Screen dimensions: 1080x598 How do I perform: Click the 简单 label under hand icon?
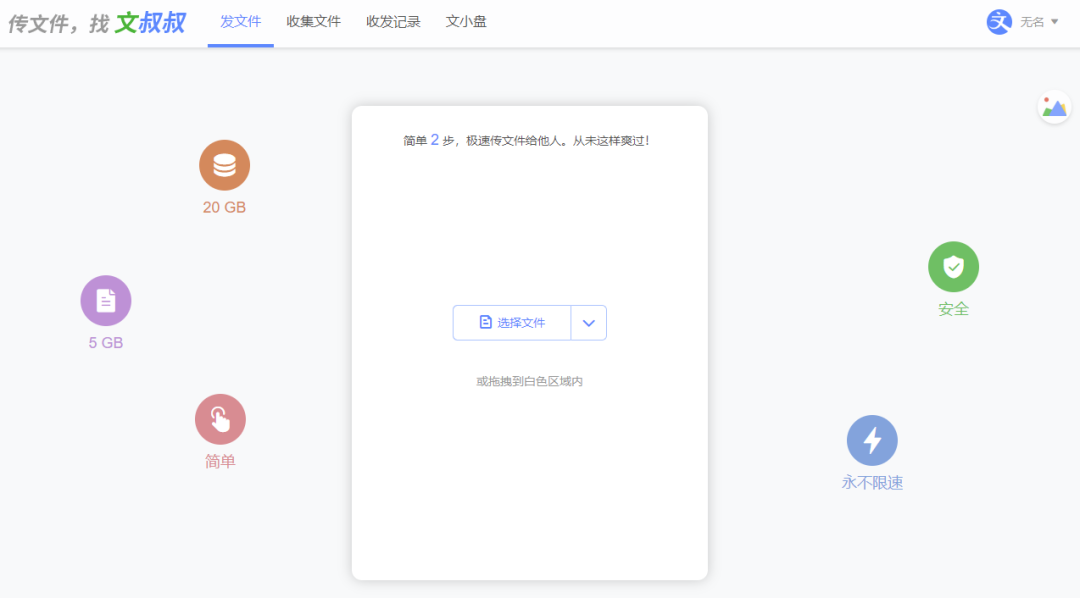point(220,461)
